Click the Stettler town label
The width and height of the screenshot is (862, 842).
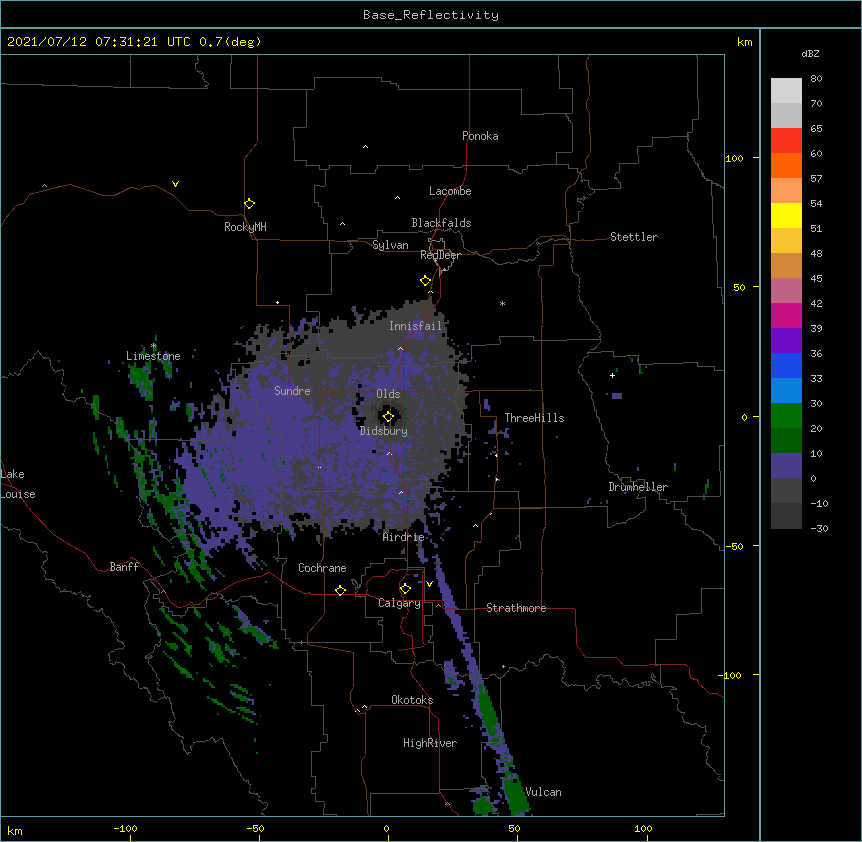coord(634,237)
